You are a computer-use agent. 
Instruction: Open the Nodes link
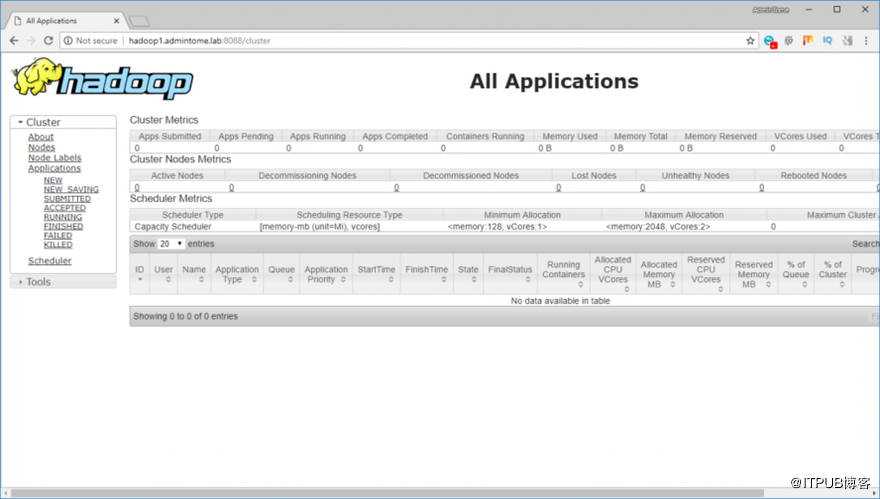[42, 147]
